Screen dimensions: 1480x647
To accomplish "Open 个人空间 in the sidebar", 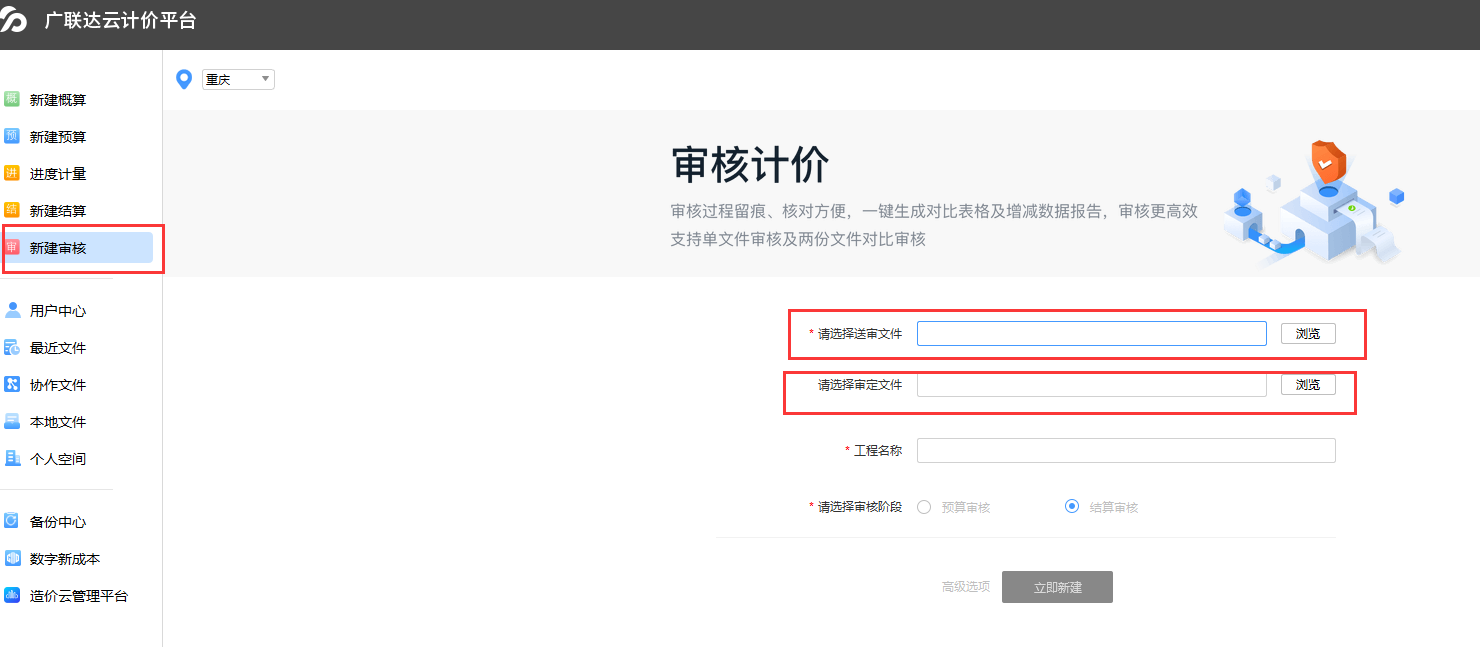I will (x=58, y=459).
